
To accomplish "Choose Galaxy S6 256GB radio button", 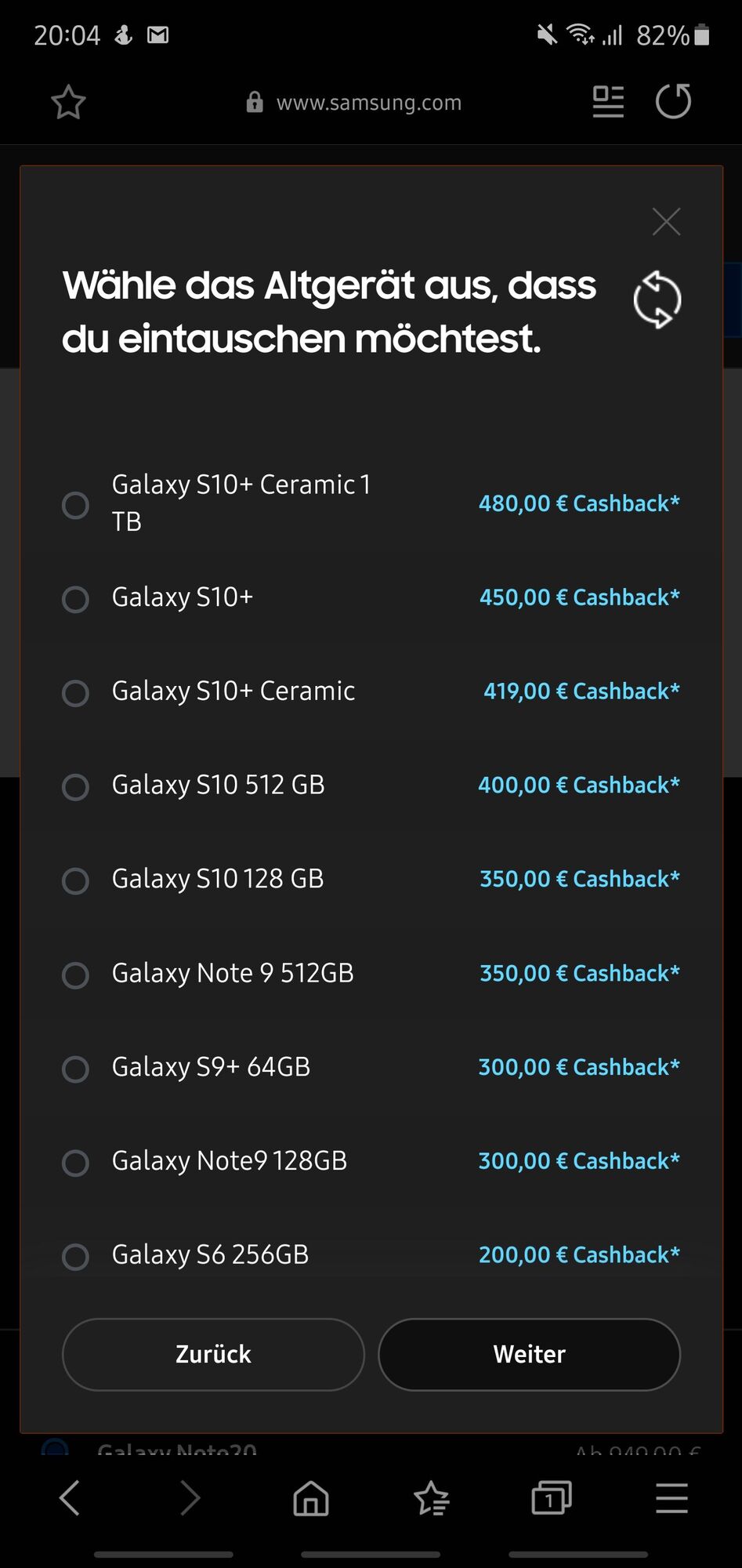I will point(75,1257).
